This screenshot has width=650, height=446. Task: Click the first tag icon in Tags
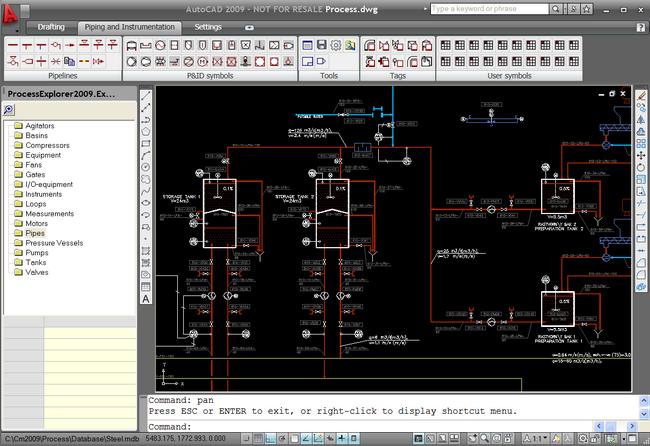(x=370, y=45)
